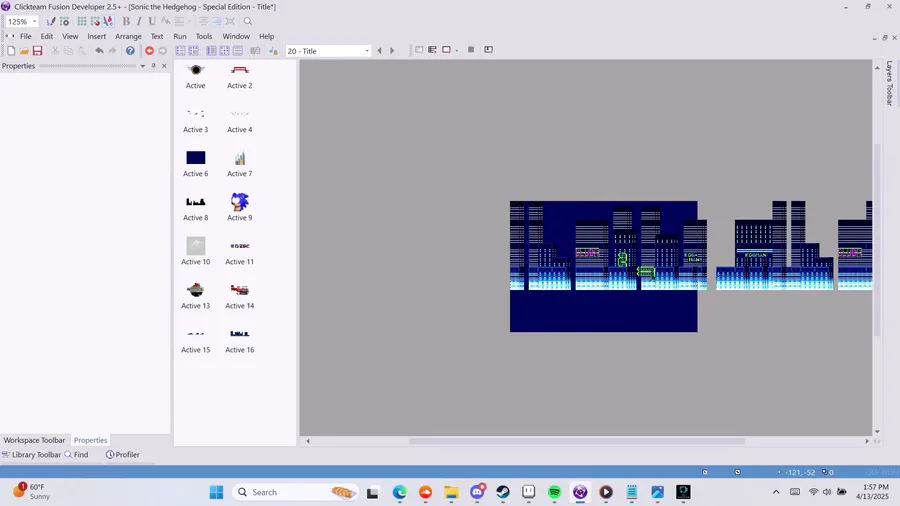Click the Open folder icon
The height and width of the screenshot is (506, 900).
coord(24,50)
